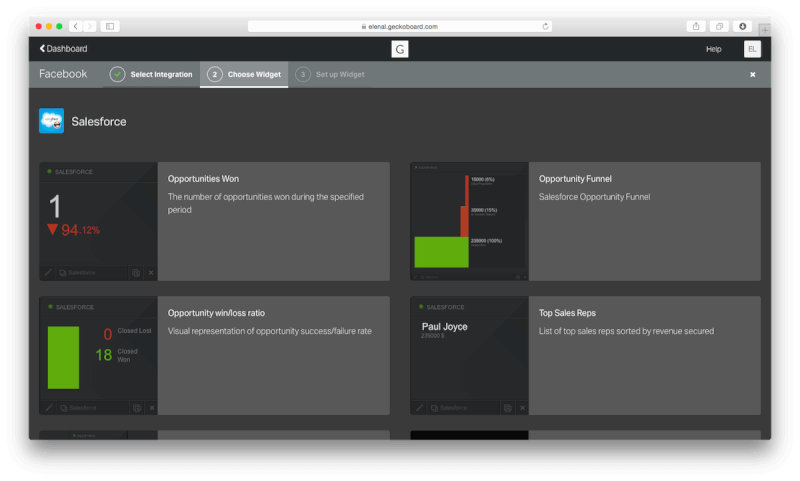The image size is (800, 481).
Task: Open the Help link
Action: click(x=713, y=49)
